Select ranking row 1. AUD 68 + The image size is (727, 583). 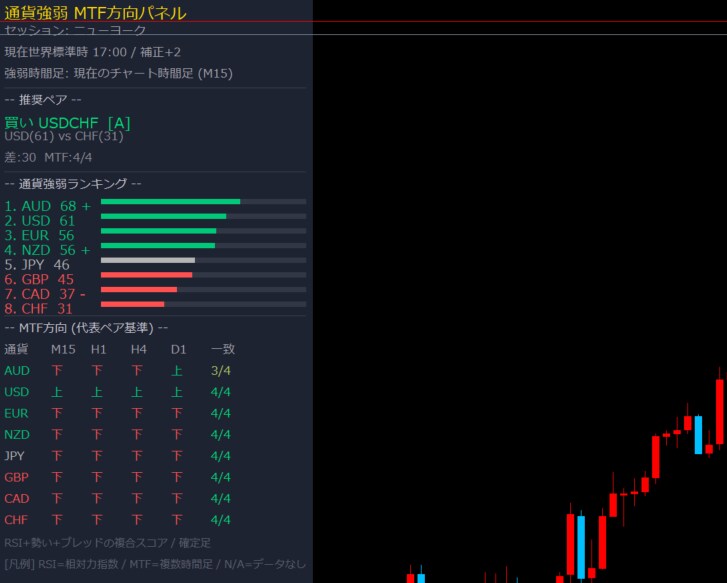click(48, 206)
